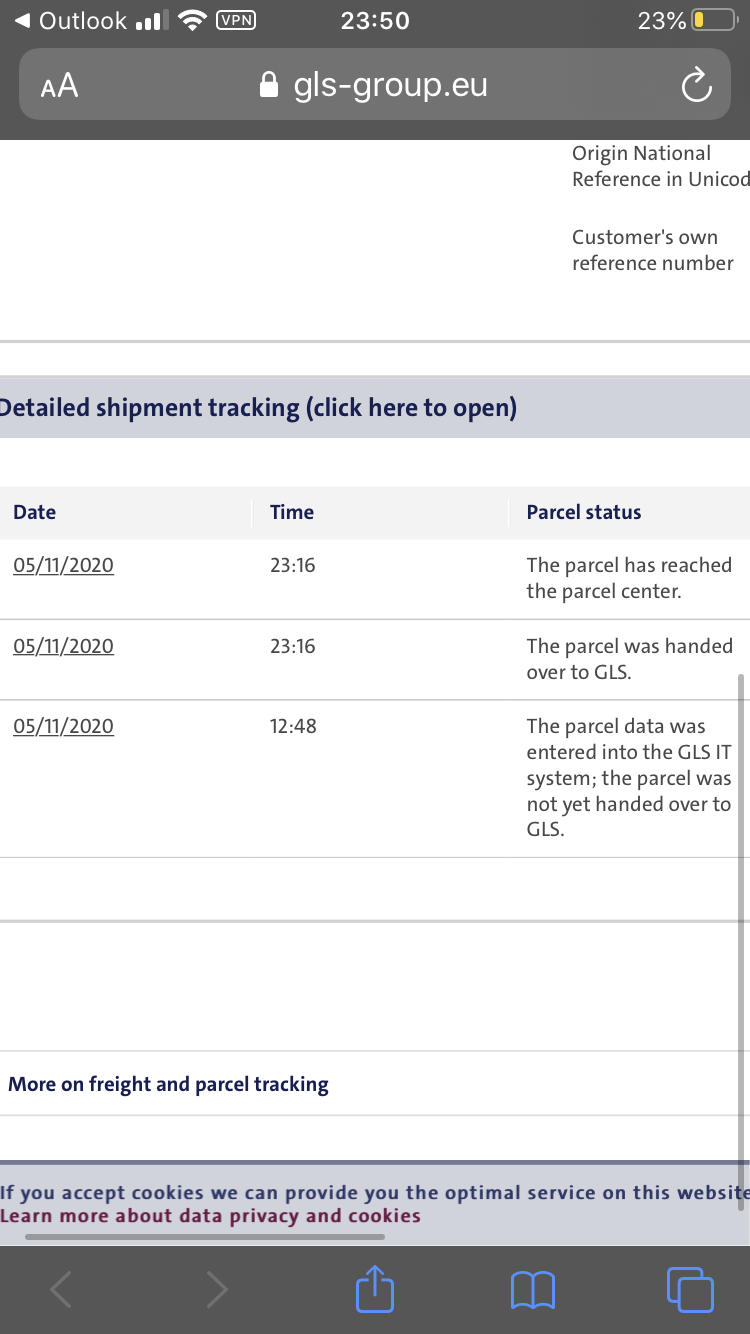Screen dimensions: 750x1334
Task: Tap the Safari share icon
Action: pos(375,1289)
